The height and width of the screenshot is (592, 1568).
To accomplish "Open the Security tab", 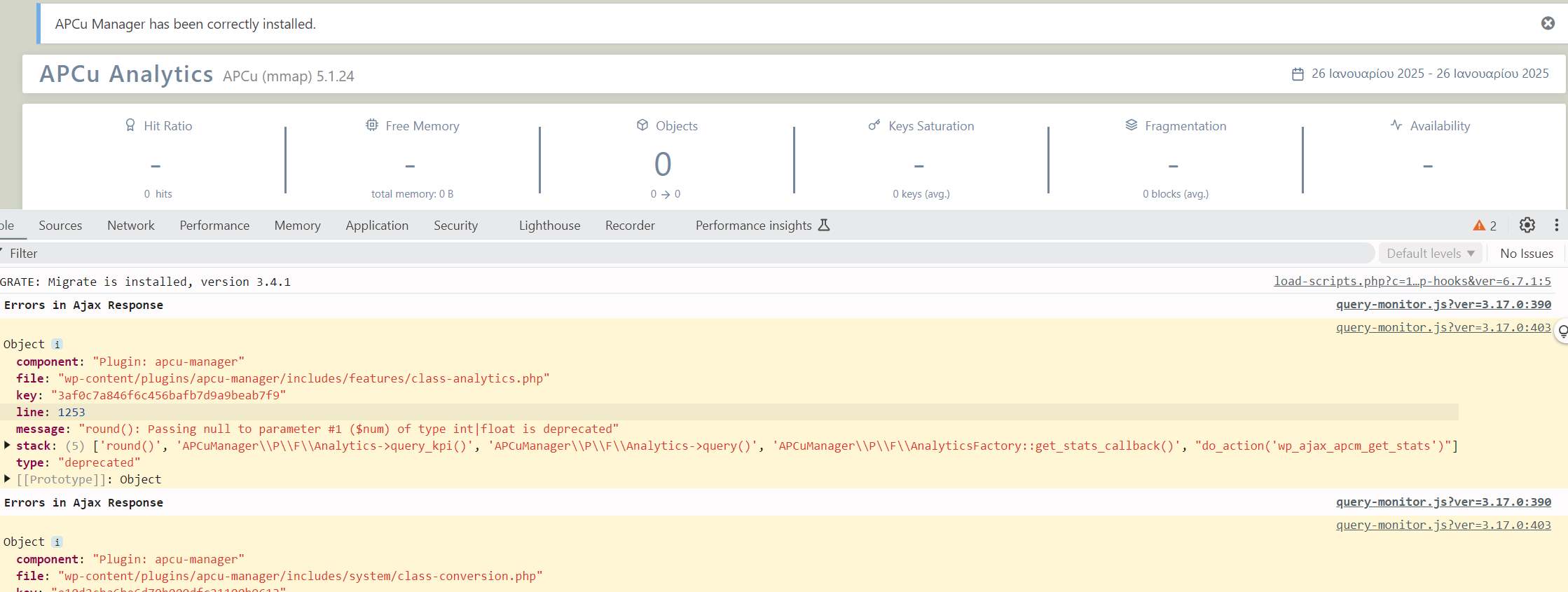I will click(x=455, y=225).
